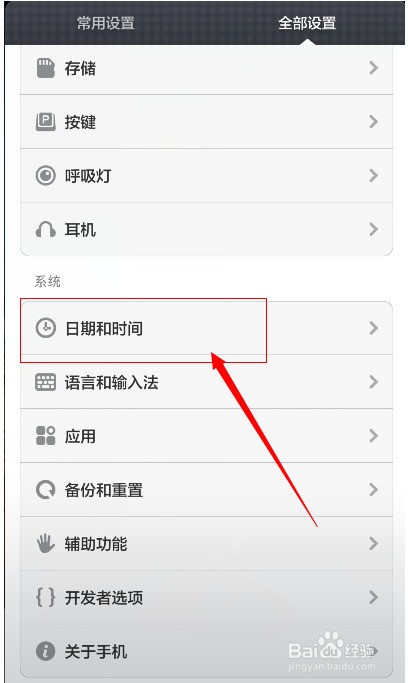Tap the backup circular arrow icon

pyautogui.click(x=45, y=490)
